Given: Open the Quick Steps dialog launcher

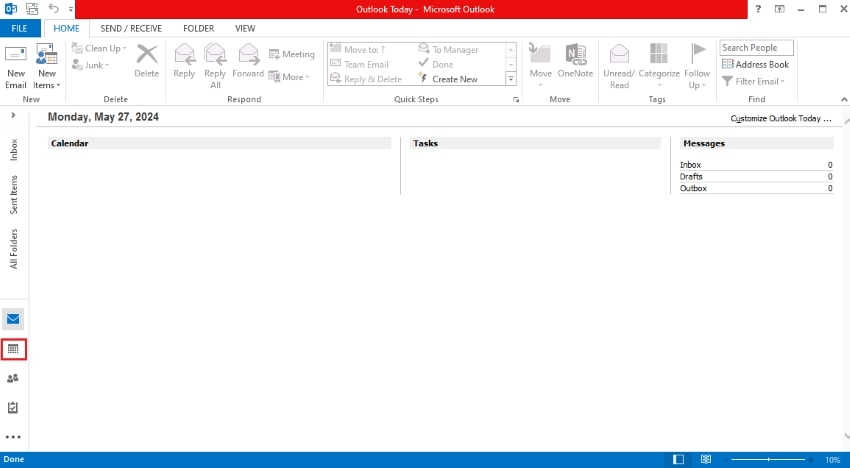Looking at the screenshot, I should click(x=516, y=100).
